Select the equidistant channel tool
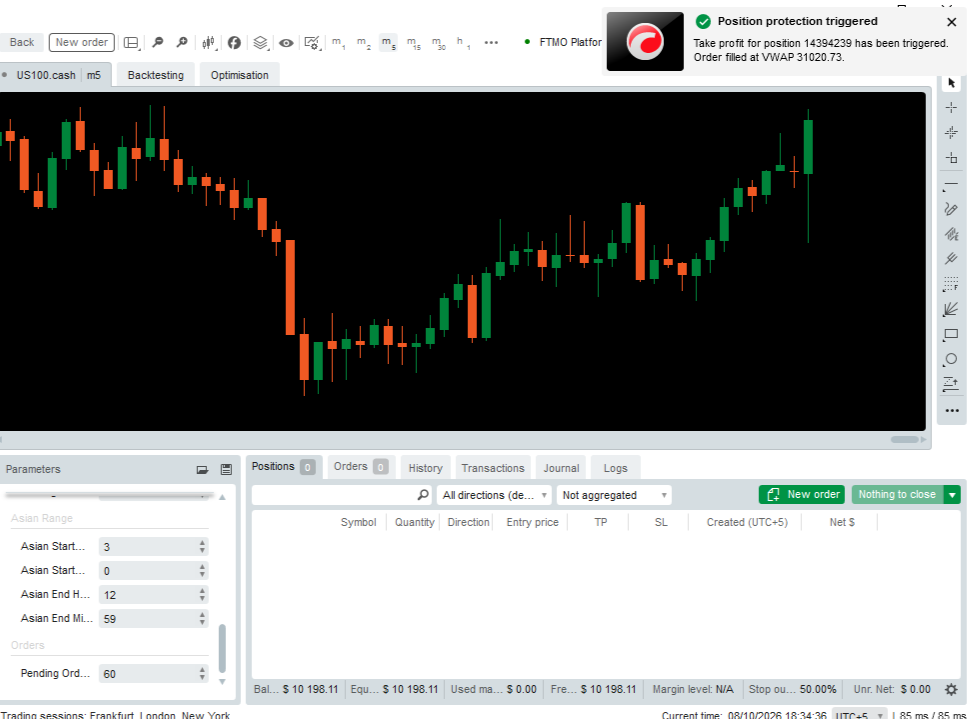 pos(951,233)
